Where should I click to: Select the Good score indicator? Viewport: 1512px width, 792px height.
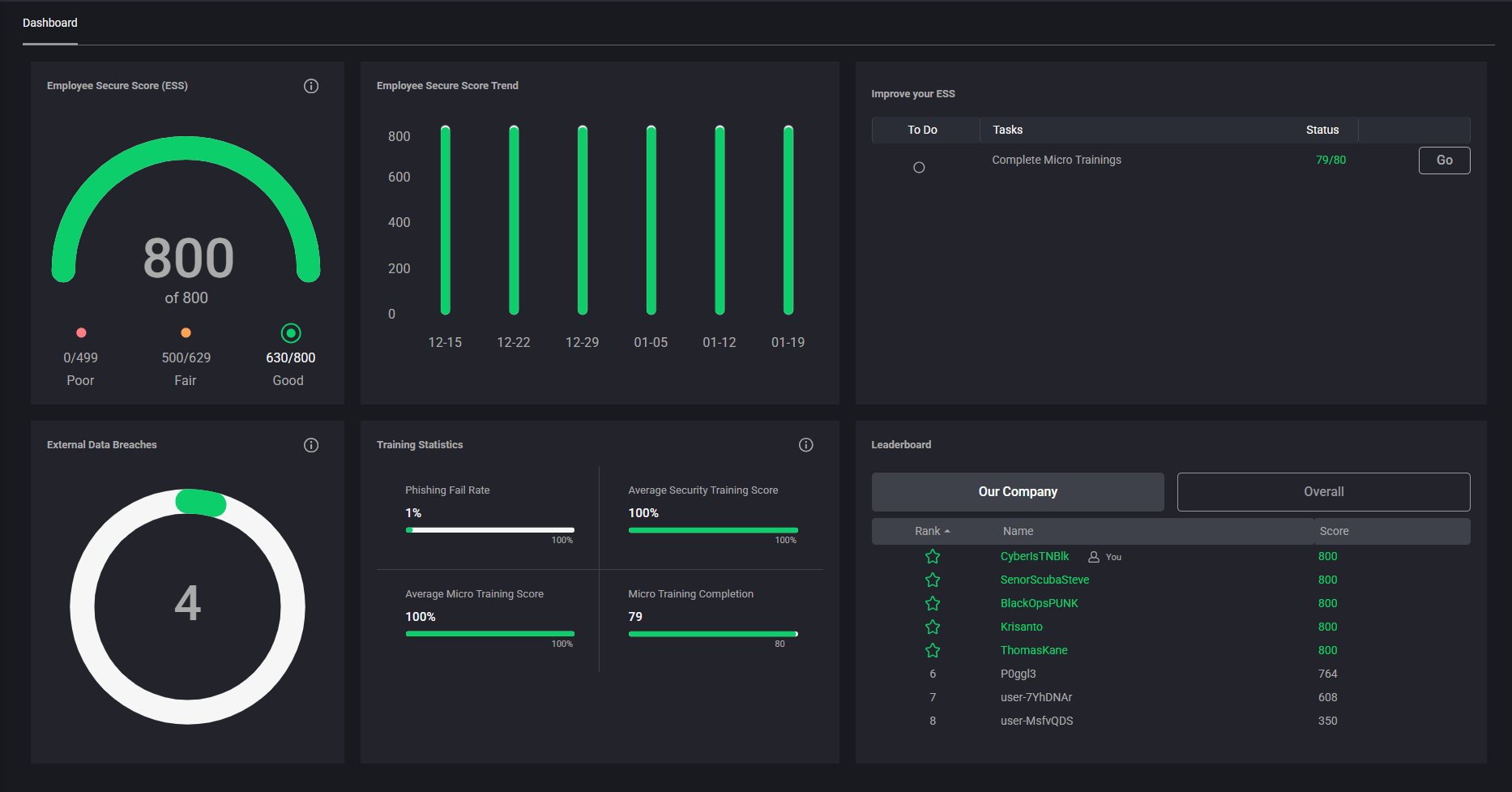click(x=290, y=332)
